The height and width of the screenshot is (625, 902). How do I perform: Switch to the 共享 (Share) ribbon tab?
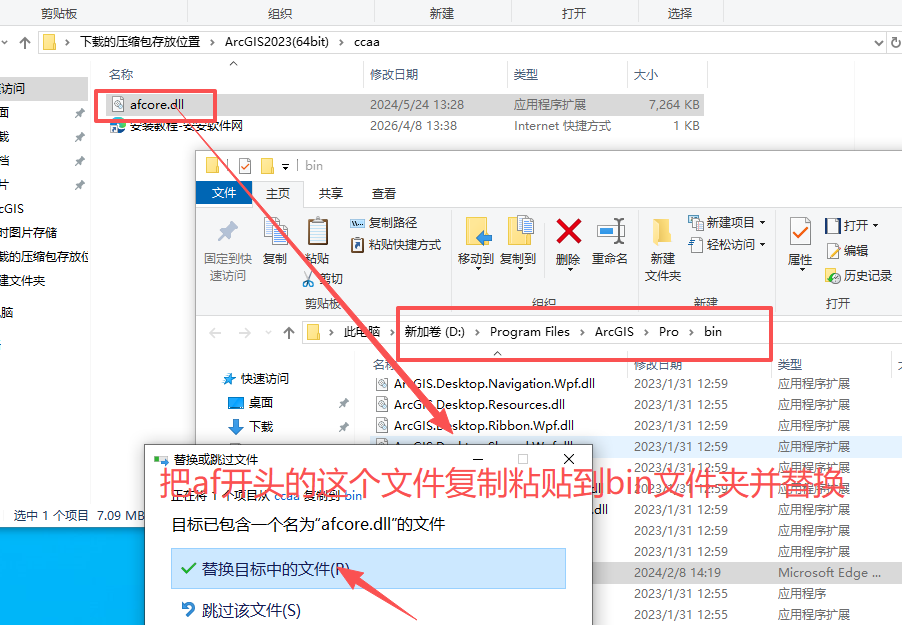tap(329, 193)
